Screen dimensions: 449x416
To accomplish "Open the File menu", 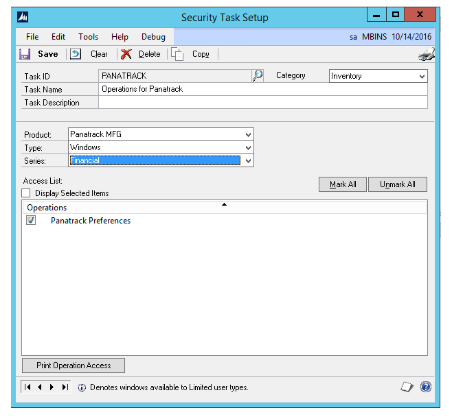I will (32, 37).
